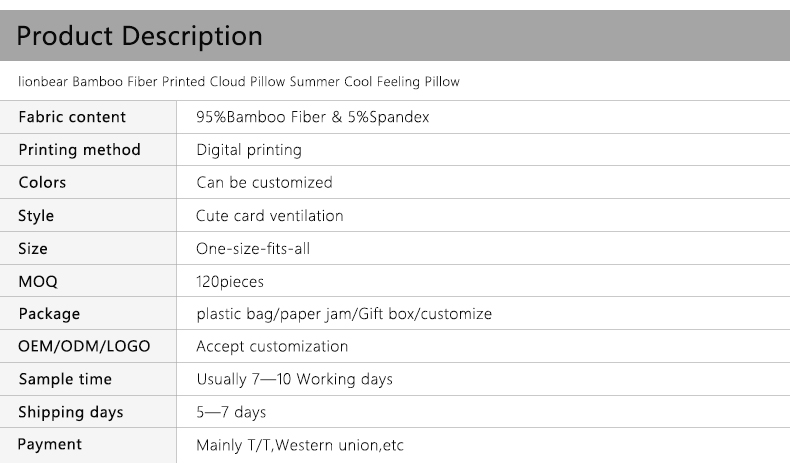The height and width of the screenshot is (470, 790).
Task: Select the Shipping days label
Action: point(71,413)
